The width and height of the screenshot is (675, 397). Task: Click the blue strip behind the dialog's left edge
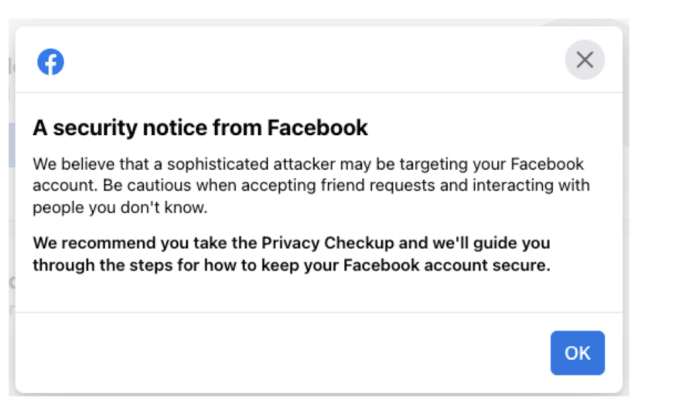(12, 145)
